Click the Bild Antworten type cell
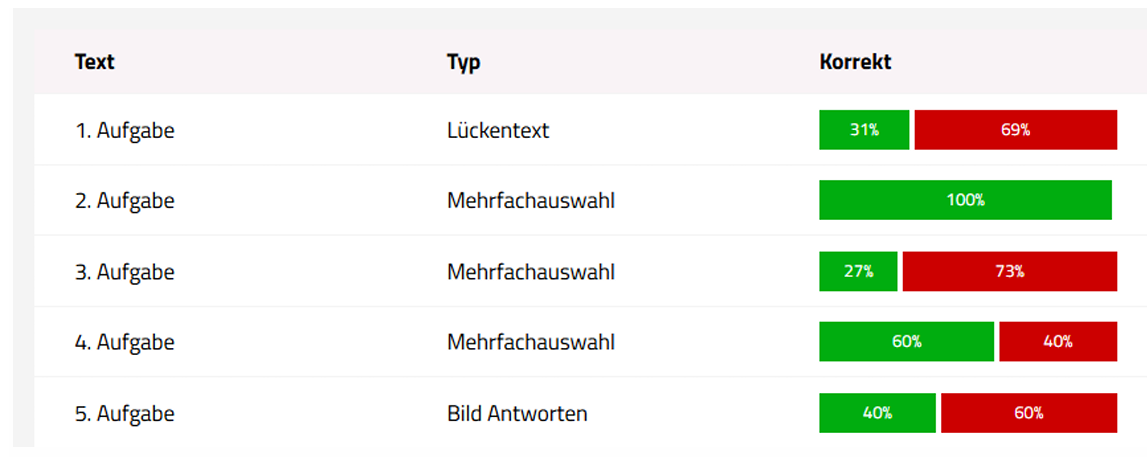The width and height of the screenshot is (1147, 457). tap(517, 413)
